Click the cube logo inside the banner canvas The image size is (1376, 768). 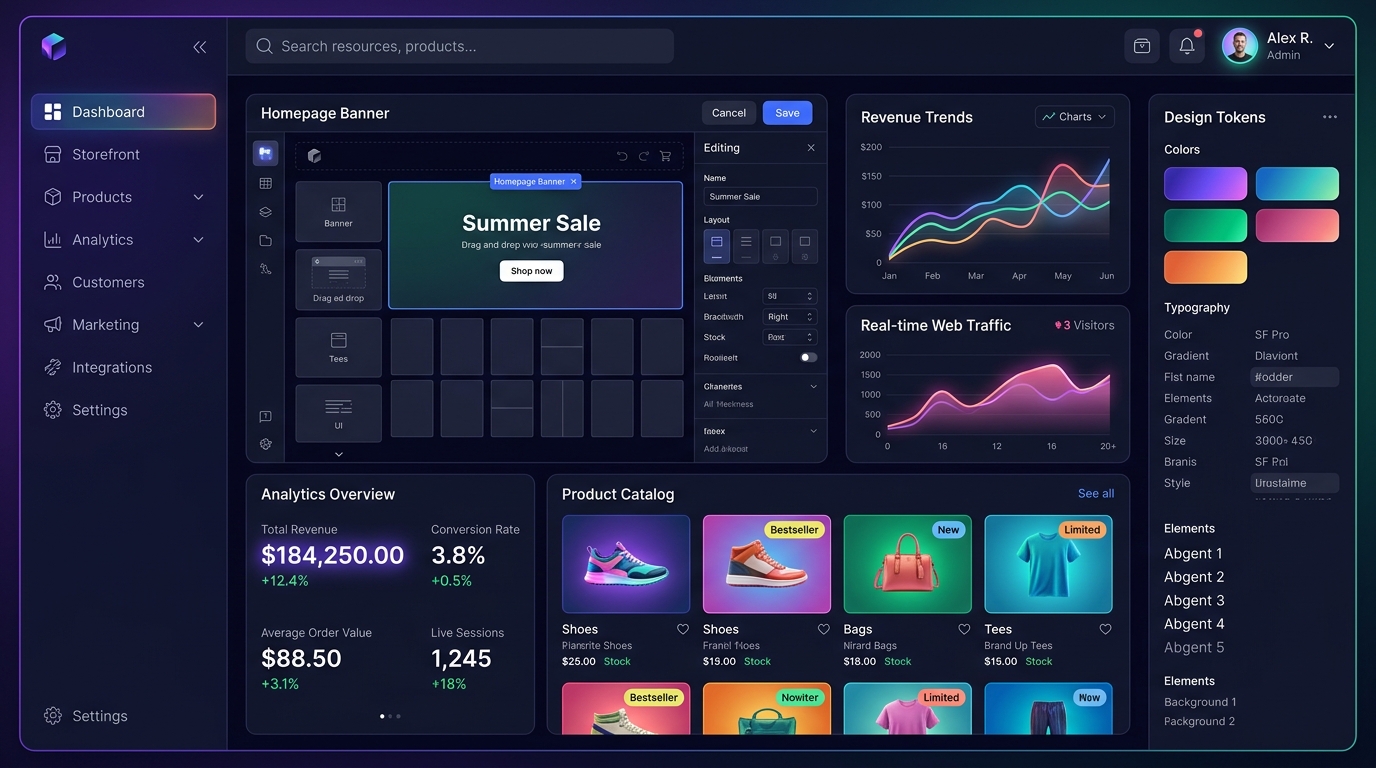[314, 156]
